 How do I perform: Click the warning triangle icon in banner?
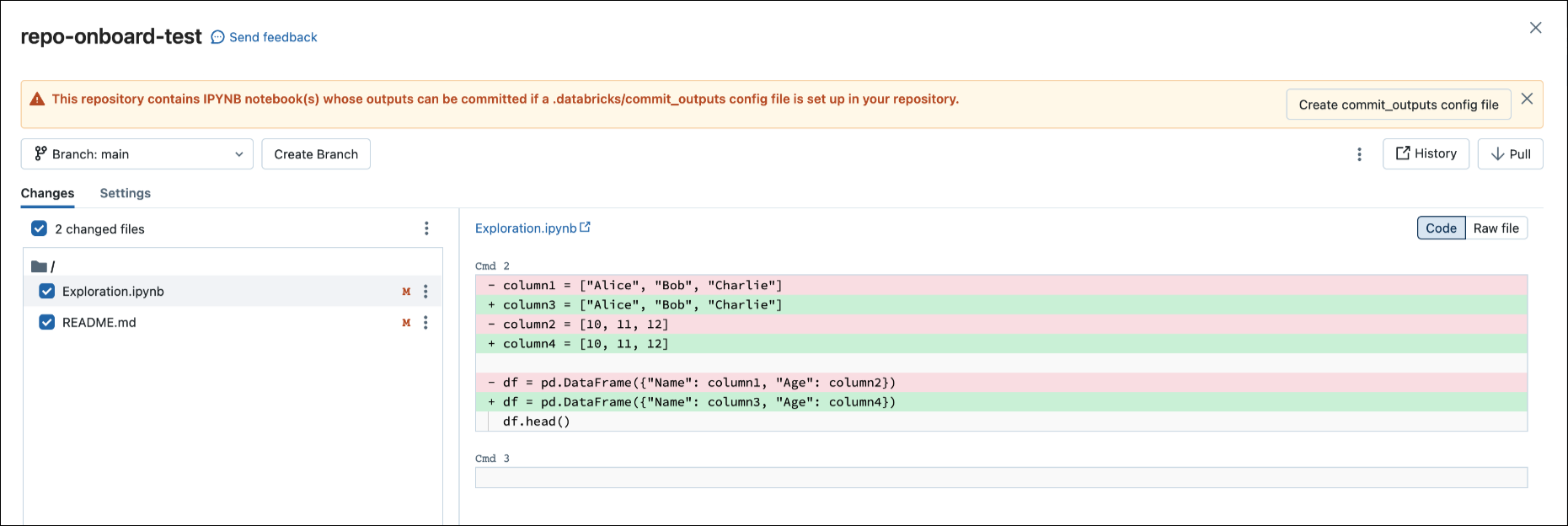click(37, 99)
